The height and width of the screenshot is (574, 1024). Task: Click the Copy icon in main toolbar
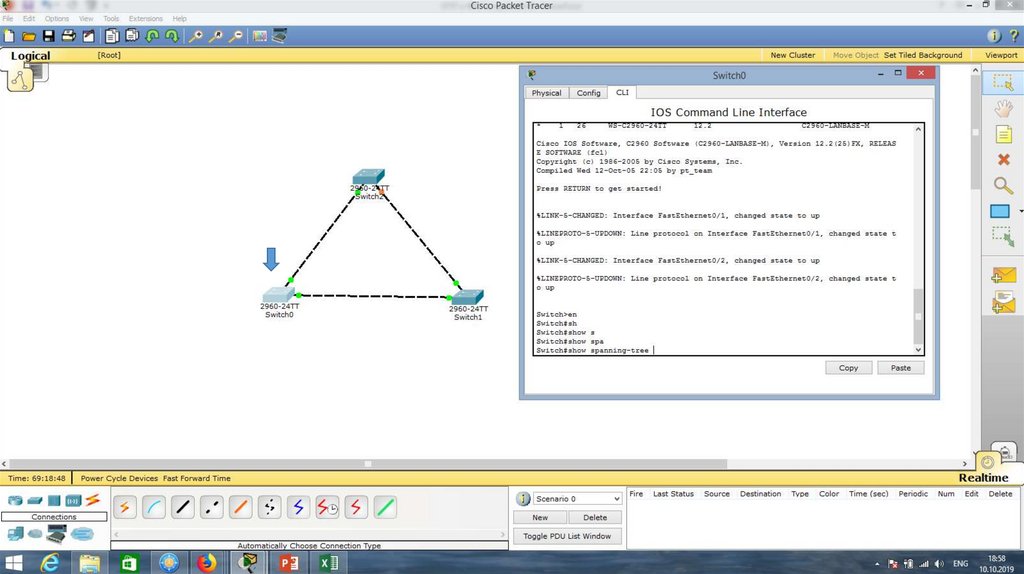pos(112,36)
